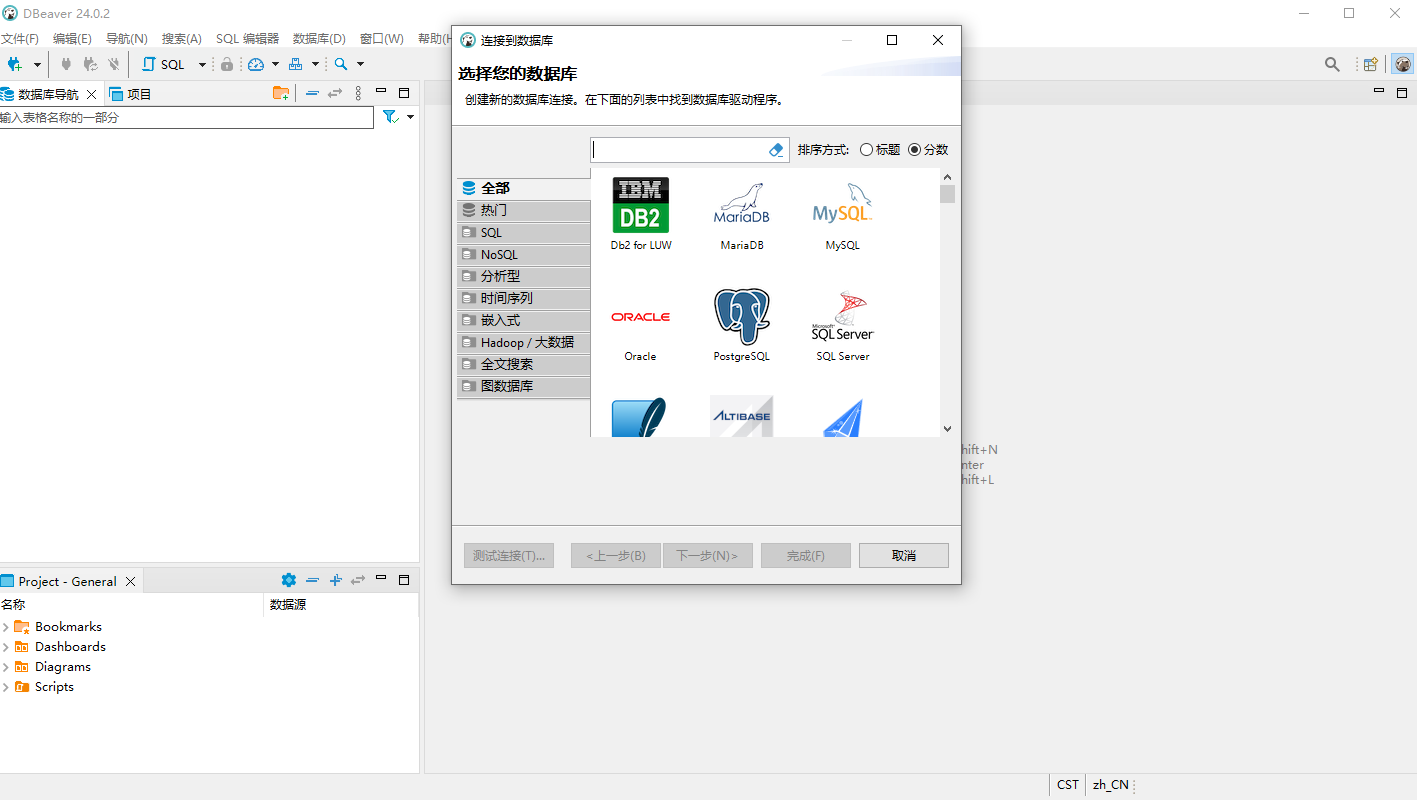Expand the Bookmarks folder in Project panel

tap(8, 626)
